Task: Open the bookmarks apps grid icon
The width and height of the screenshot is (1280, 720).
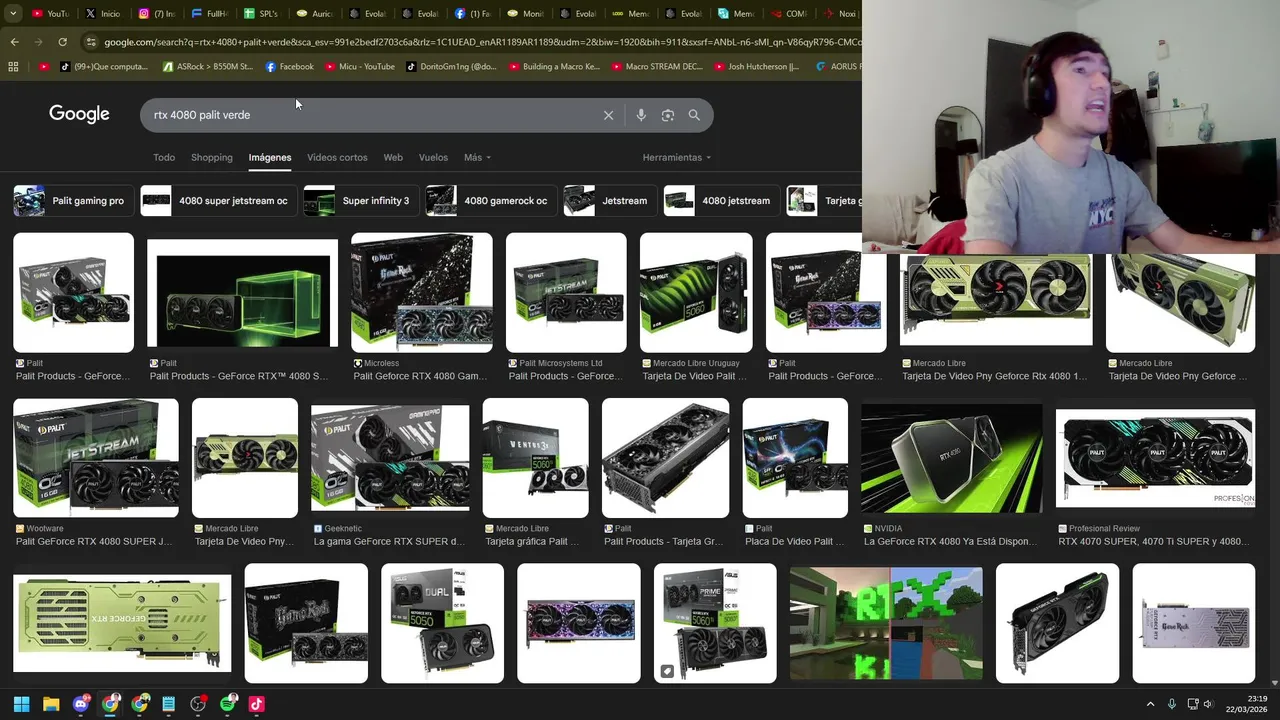Action: pyautogui.click(x=13, y=66)
